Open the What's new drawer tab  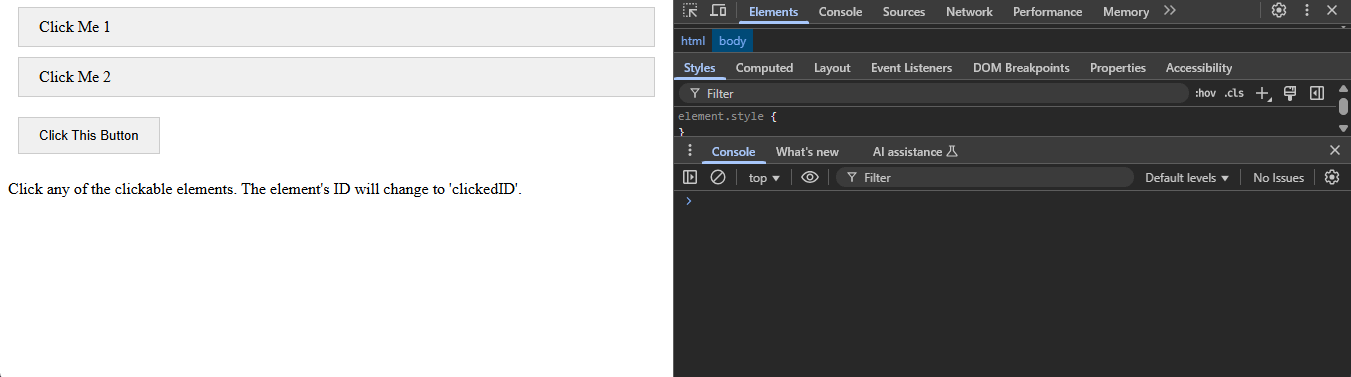[807, 152]
